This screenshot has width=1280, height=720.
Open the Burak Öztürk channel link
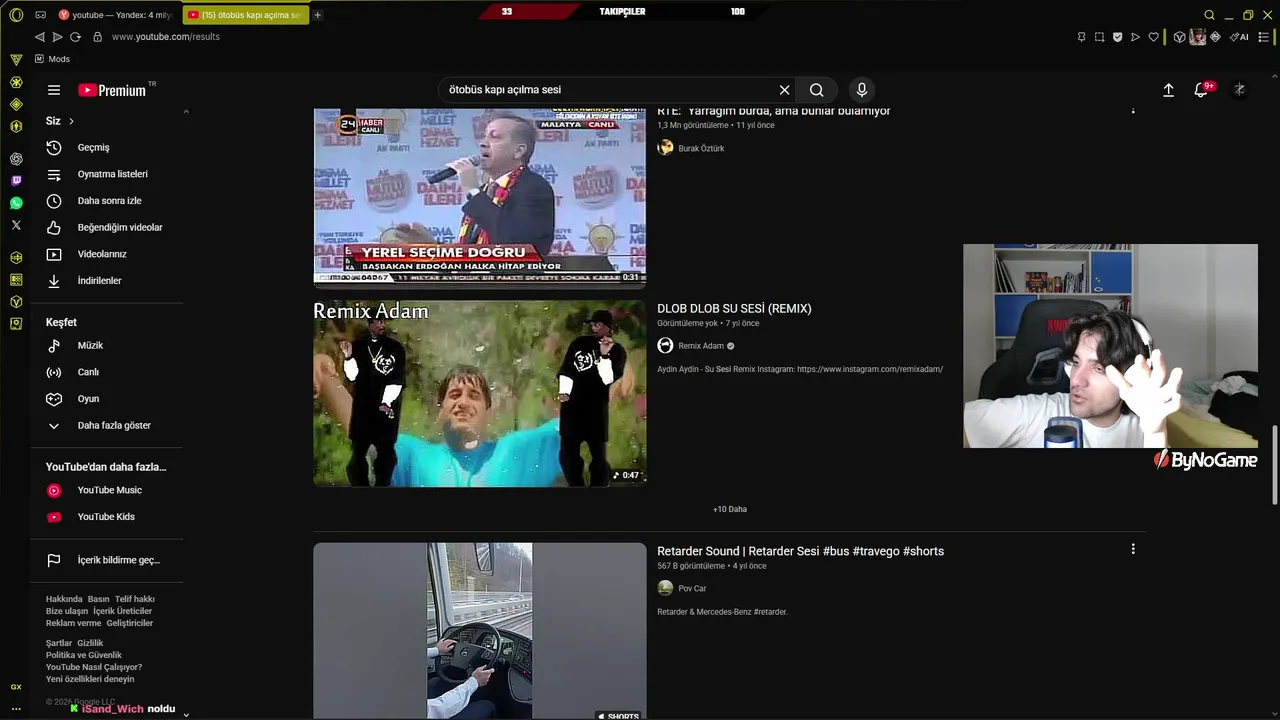(701, 148)
